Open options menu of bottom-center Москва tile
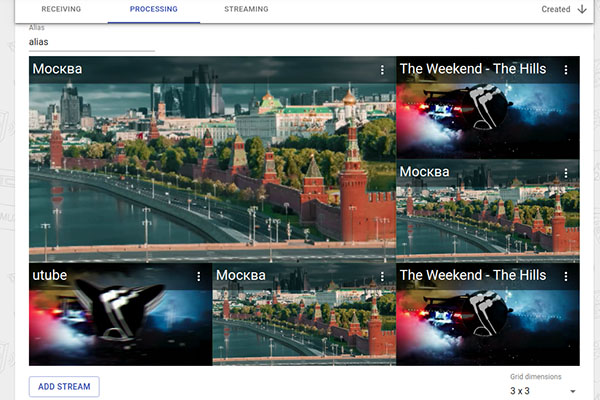This screenshot has width=600, height=400. tap(382, 276)
